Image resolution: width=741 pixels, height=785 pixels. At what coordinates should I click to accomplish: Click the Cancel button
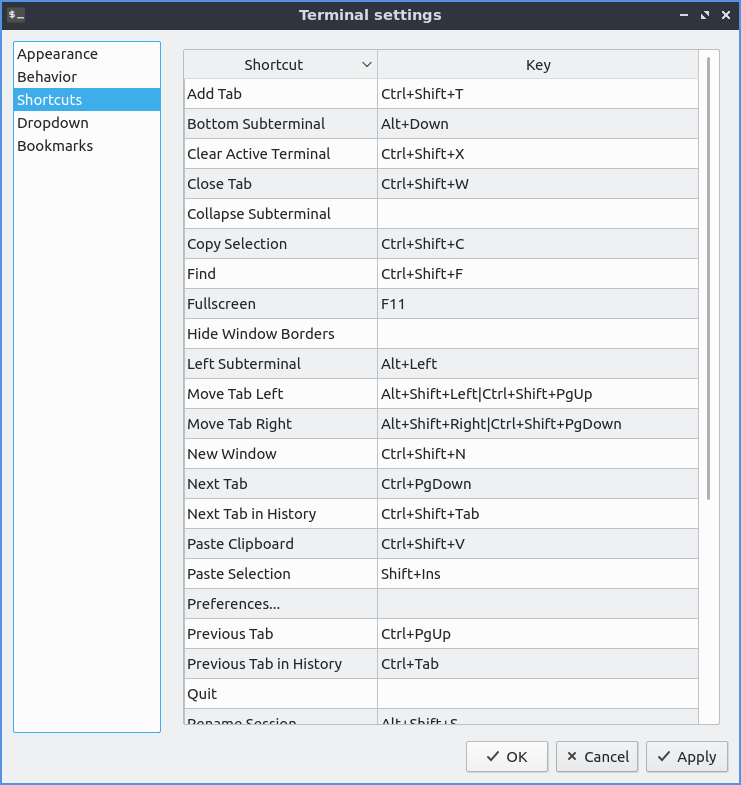click(x=596, y=757)
